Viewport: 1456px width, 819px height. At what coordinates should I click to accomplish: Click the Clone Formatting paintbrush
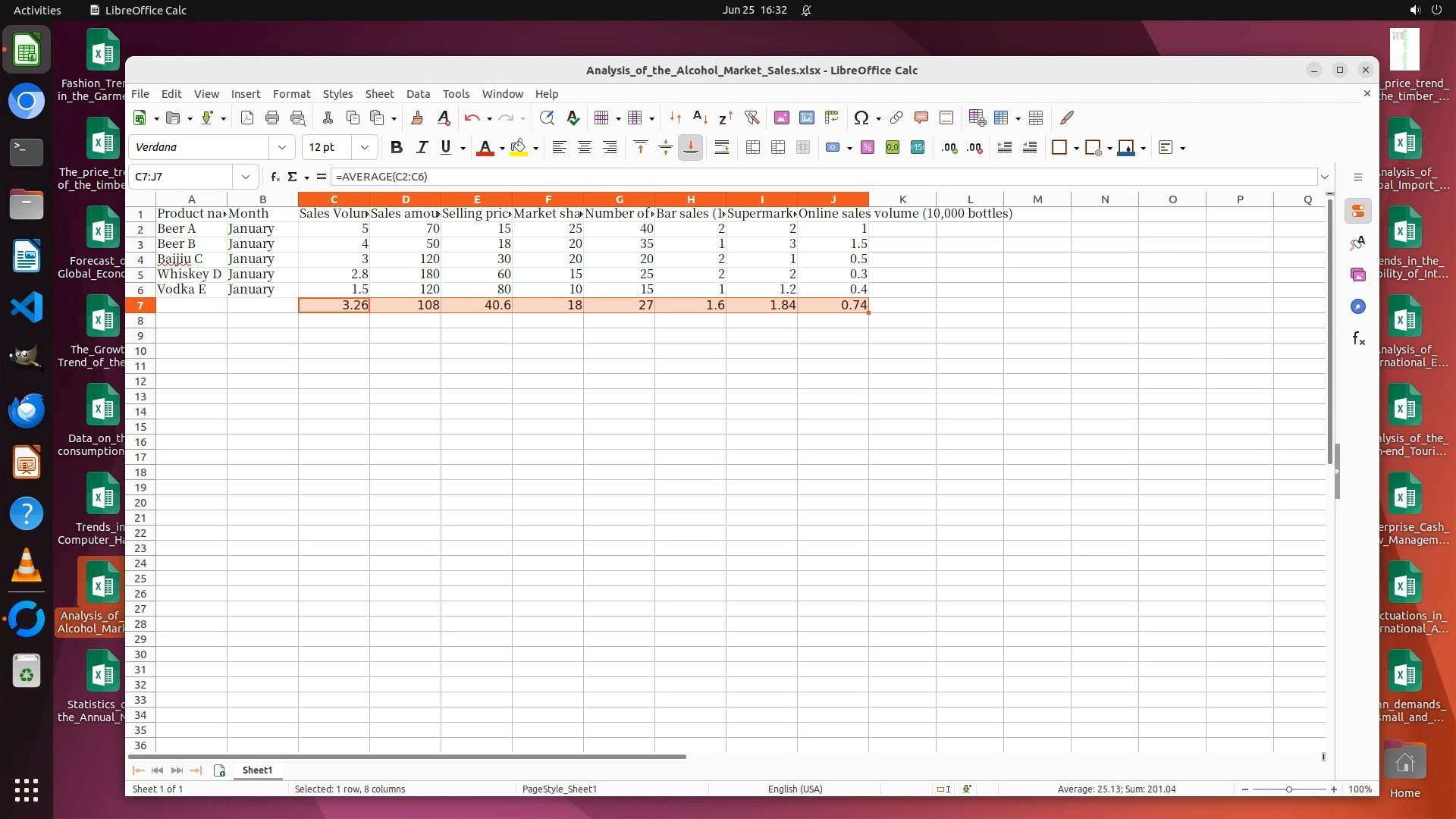click(x=416, y=118)
